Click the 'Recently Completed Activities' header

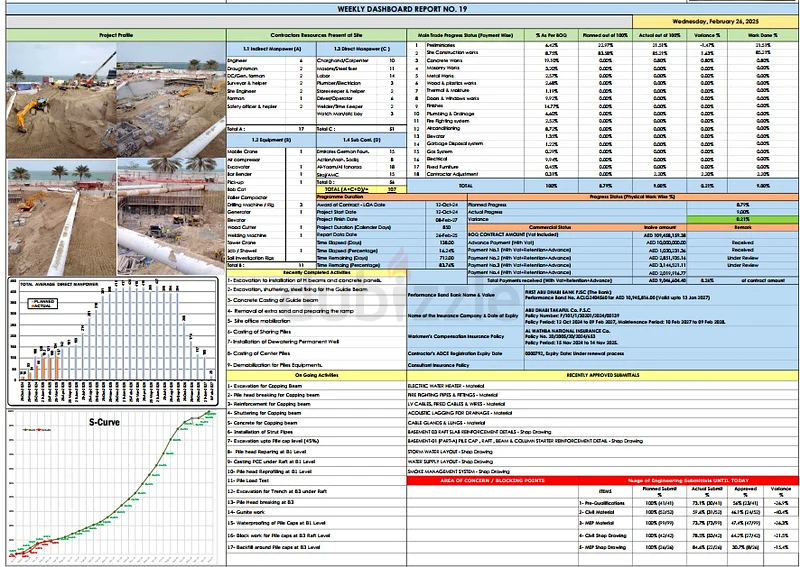coord(316,273)
